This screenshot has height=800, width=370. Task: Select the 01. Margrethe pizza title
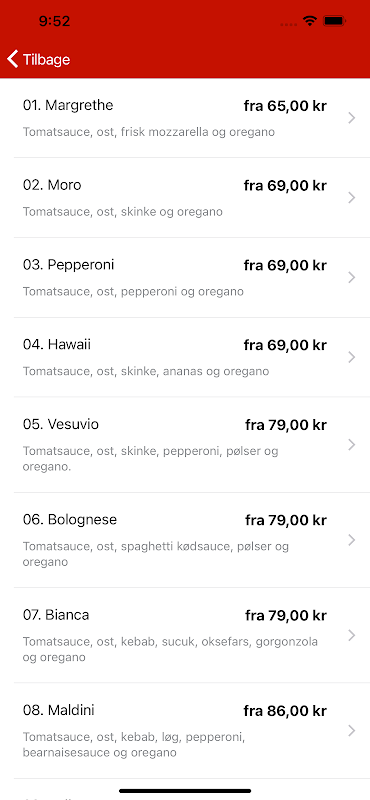click(68, 105)
